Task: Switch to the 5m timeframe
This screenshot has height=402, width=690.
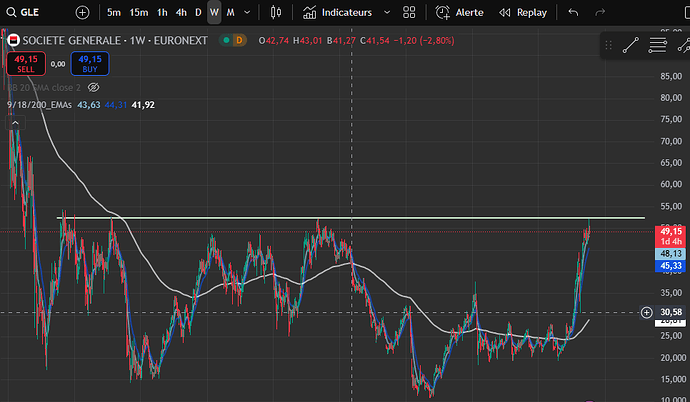Action: [x=114, y=12]
